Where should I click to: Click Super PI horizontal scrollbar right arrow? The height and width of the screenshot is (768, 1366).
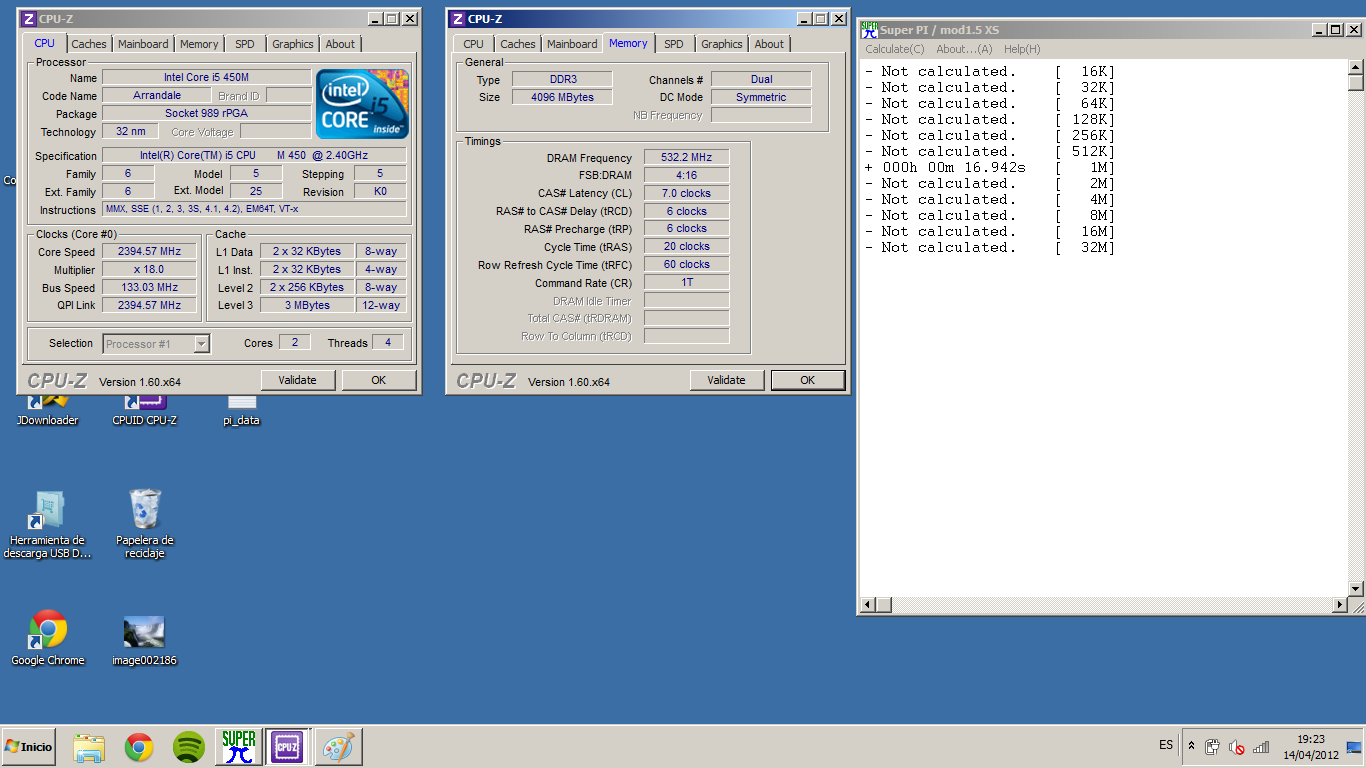click(1340, 605)
